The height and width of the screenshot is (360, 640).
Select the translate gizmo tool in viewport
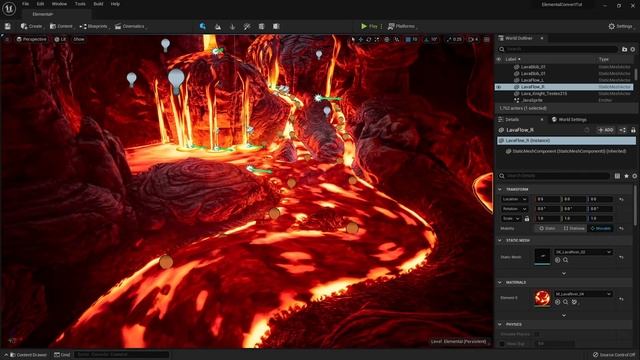361,39
